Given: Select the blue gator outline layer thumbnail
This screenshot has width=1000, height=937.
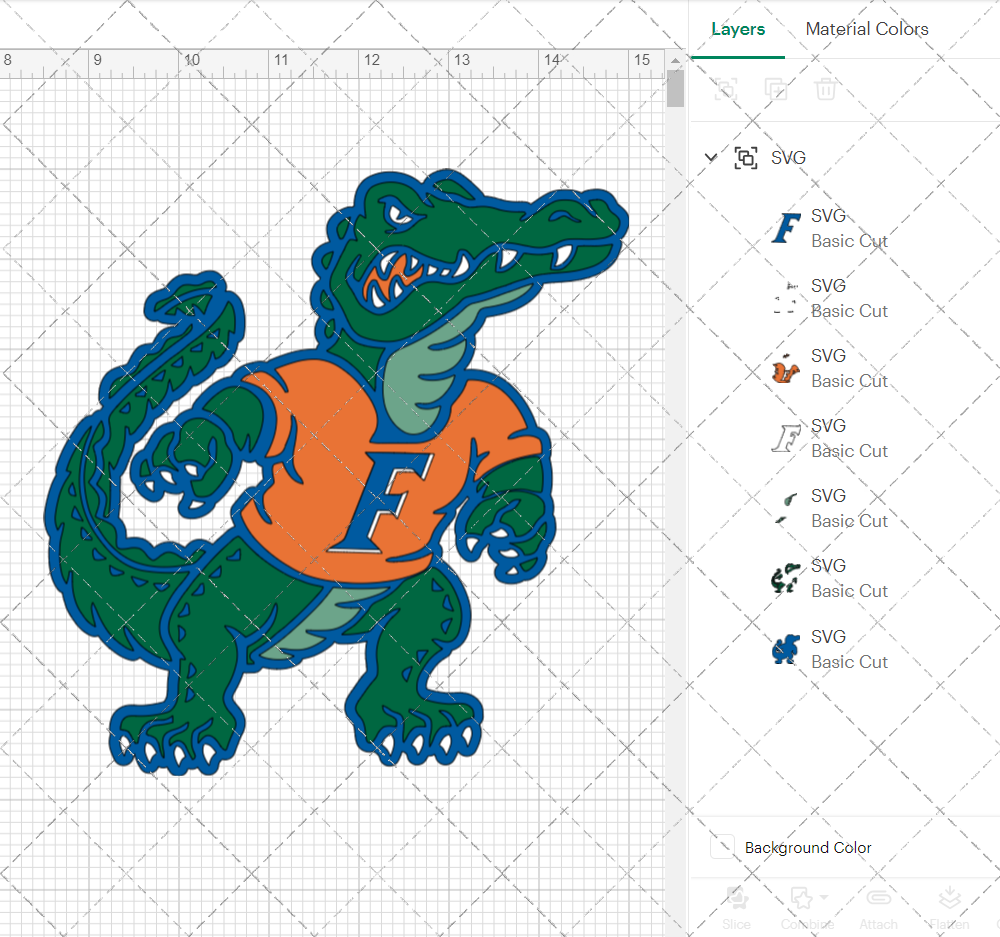Looking at the screenshot, I should [x=786, y=649].
